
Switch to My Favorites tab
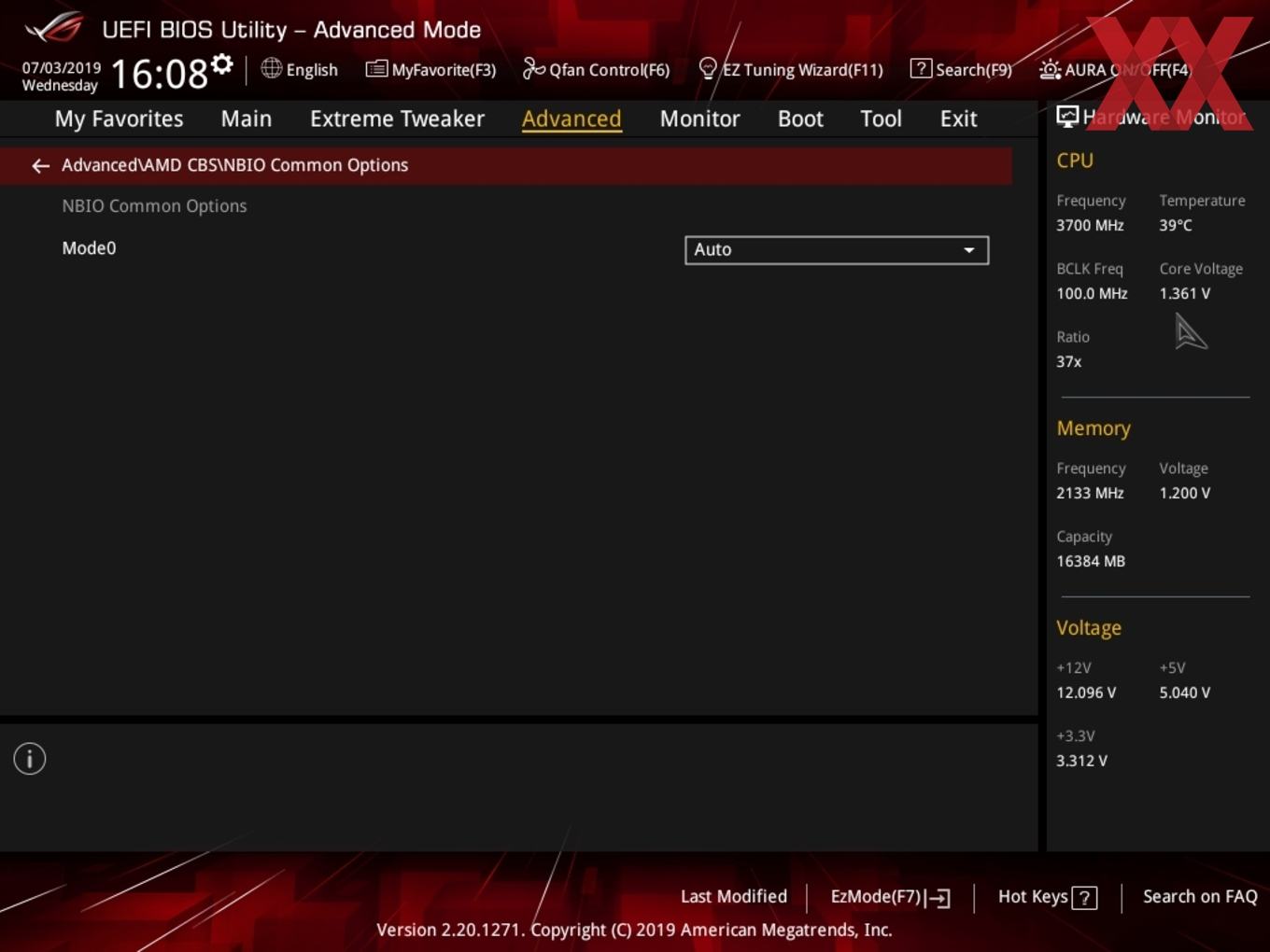pos(119,119)
